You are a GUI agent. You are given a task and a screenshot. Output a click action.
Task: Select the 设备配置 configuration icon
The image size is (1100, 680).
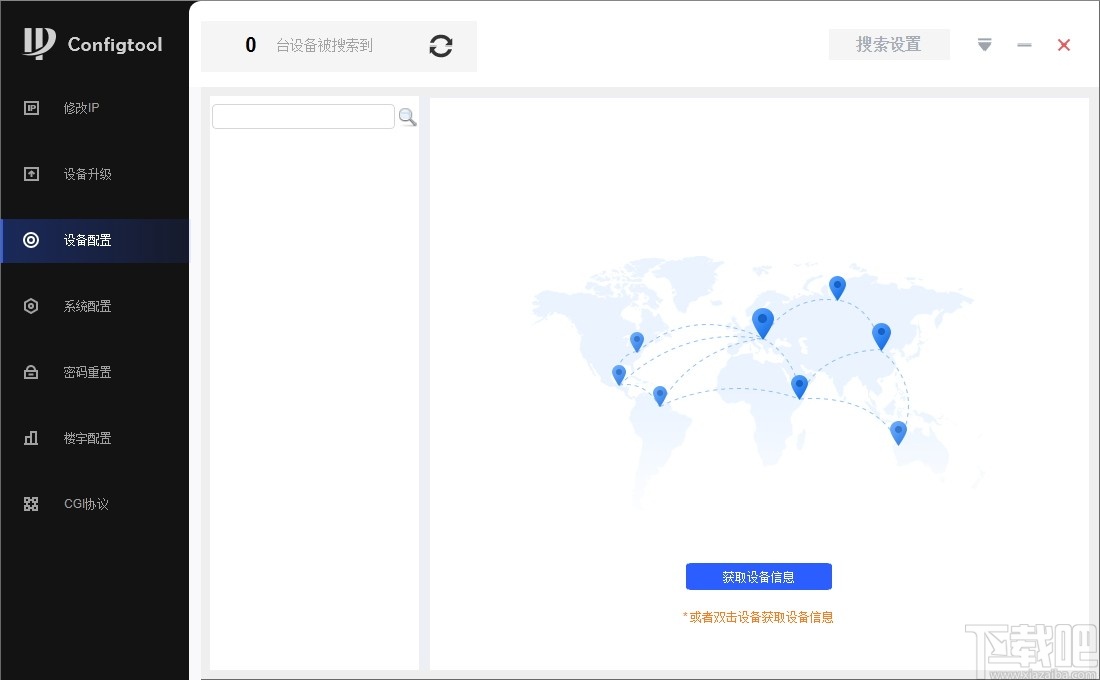[30, 240]
